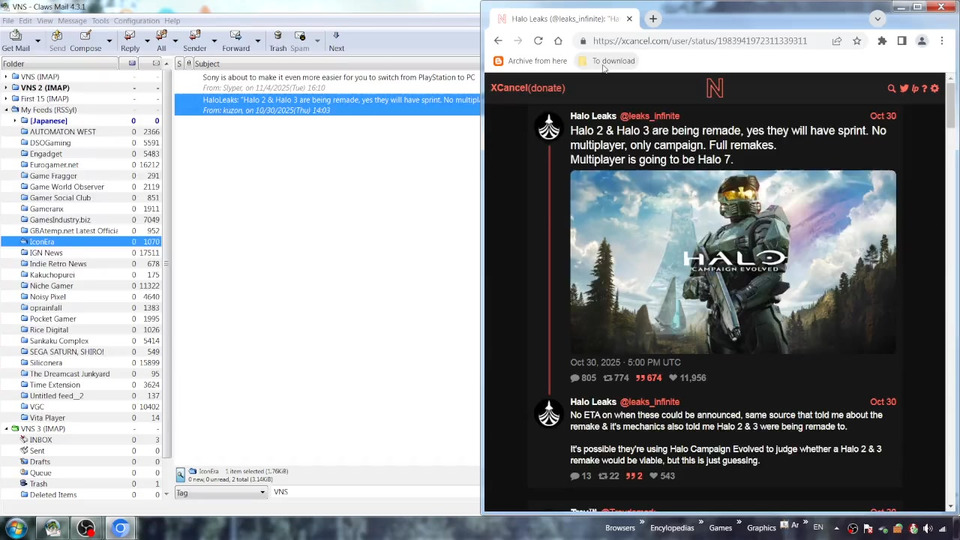Image resolution: width=960 pixels, height=540 pixels.
Task: Go to Next message with toolbar arrow
Action: [x=336, y=40]
